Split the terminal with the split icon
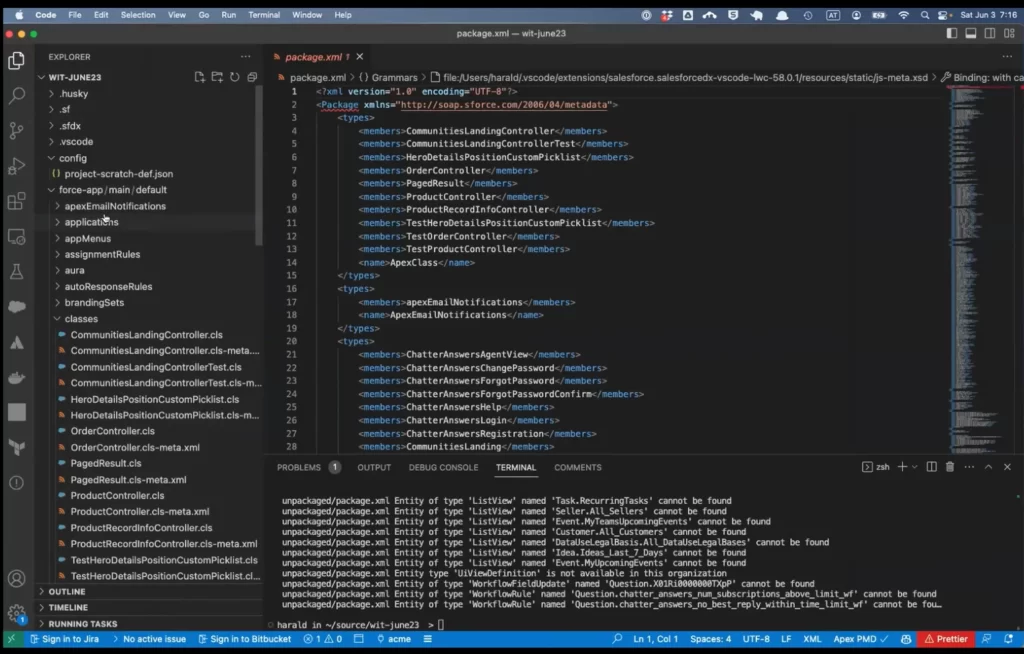This screenshot has width=1024, height=654. pyautogui.click(x=931, y=467)
